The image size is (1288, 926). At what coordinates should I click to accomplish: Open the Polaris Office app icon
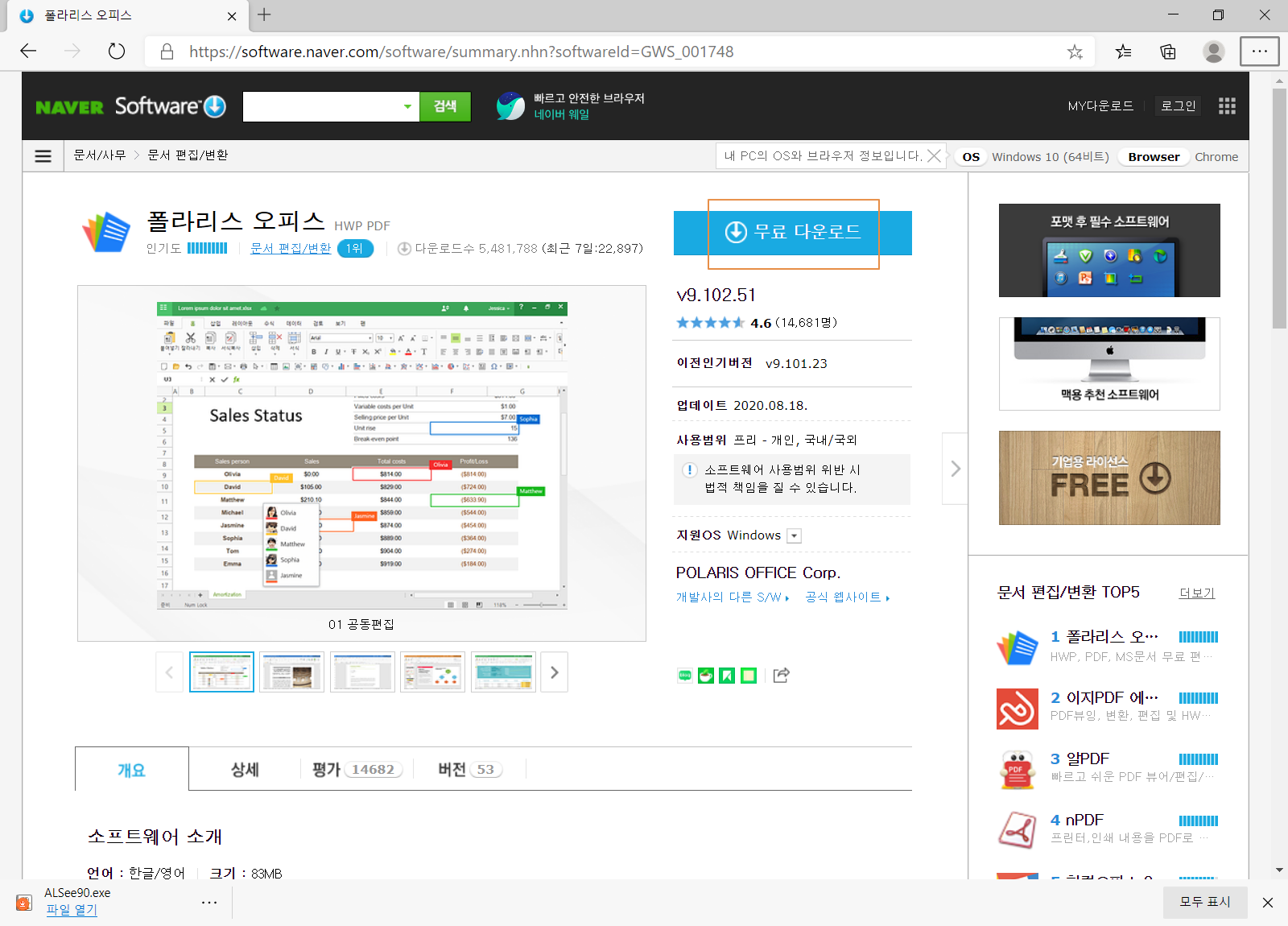click(106, 232)
